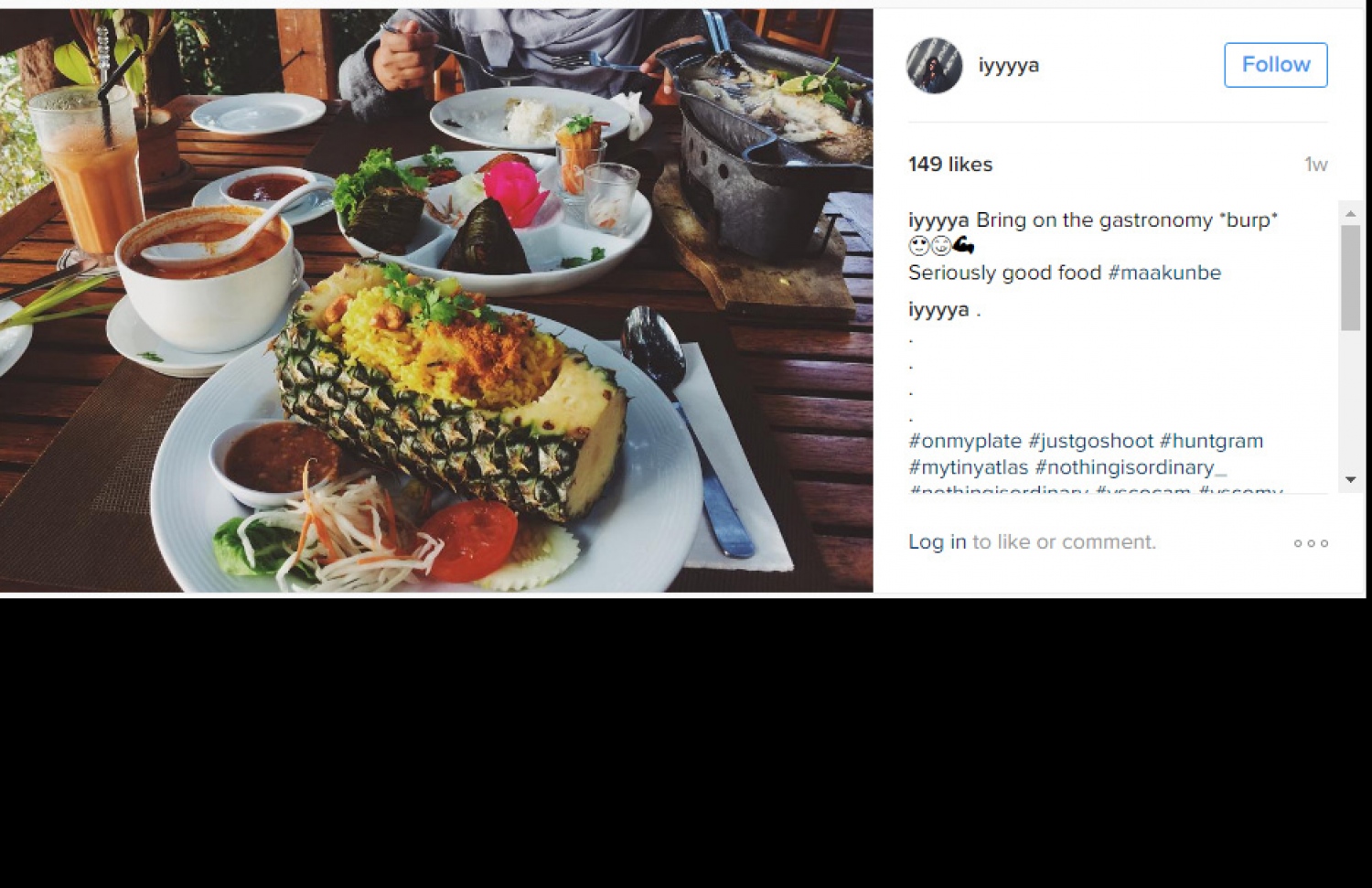The height and width of the screenshot is (888, 1372).
Task: Click the comments scrollbar thumb
Action: tap(1350, 278)
